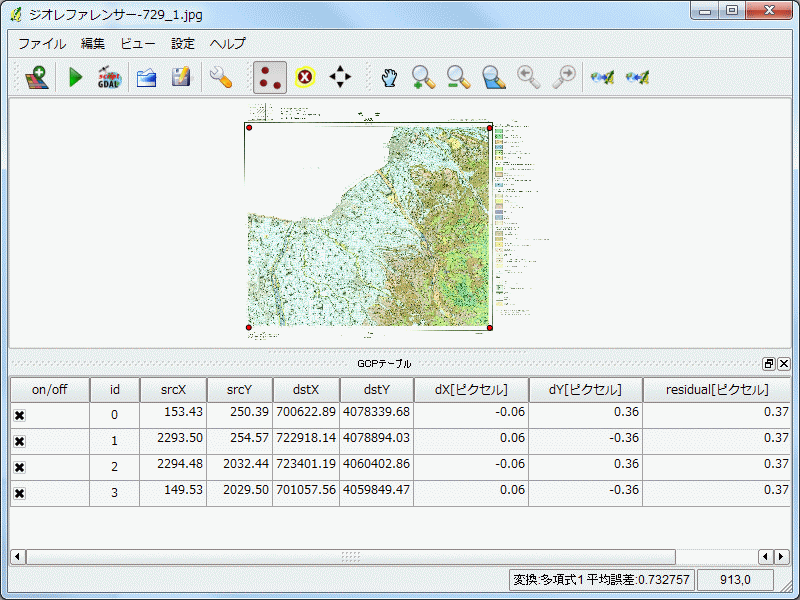Click the srcX column header
The image size is (800, 600).
tap(172, 390)
